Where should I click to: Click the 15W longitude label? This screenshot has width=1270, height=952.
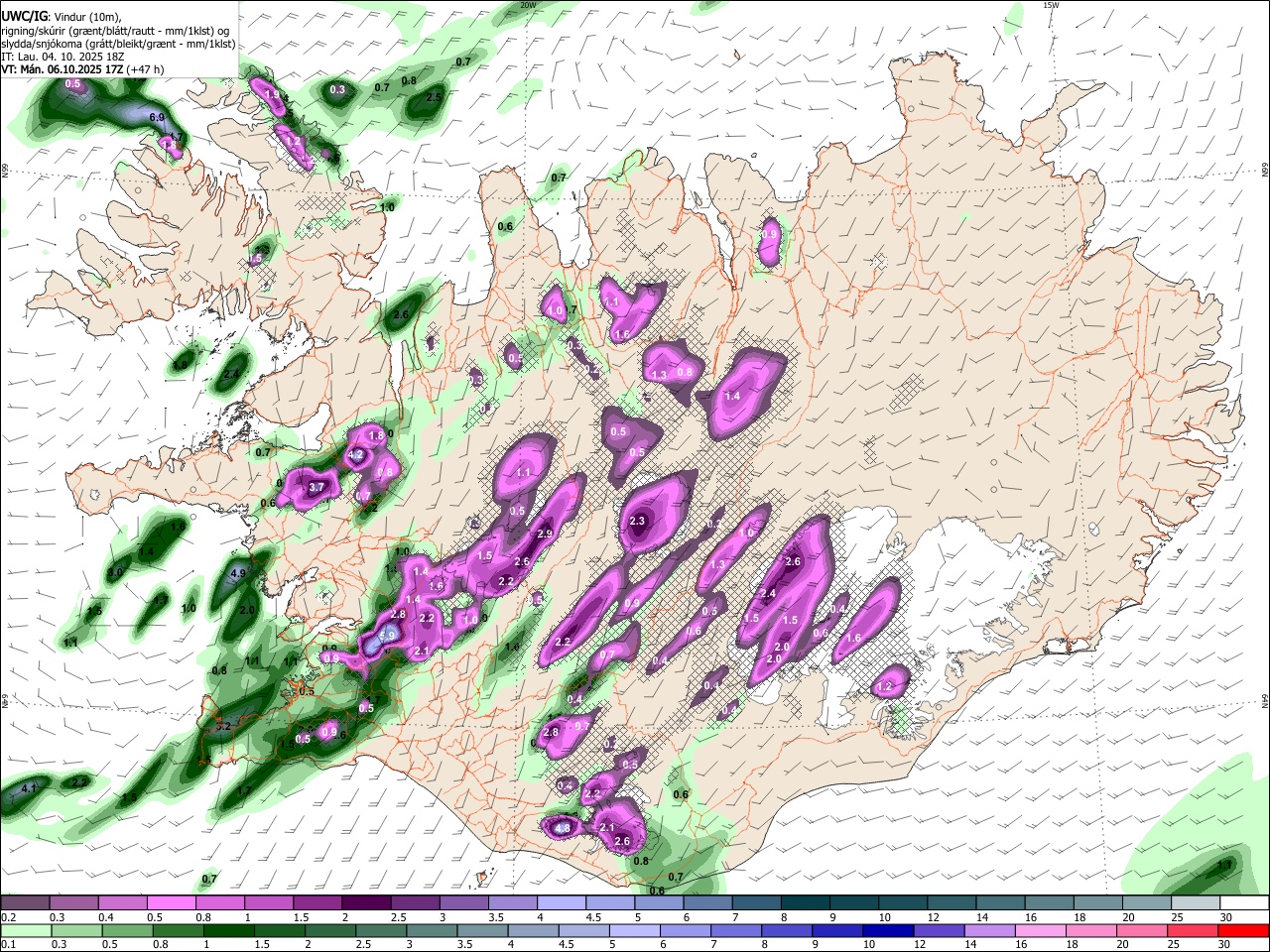(x=1051, y=5)
